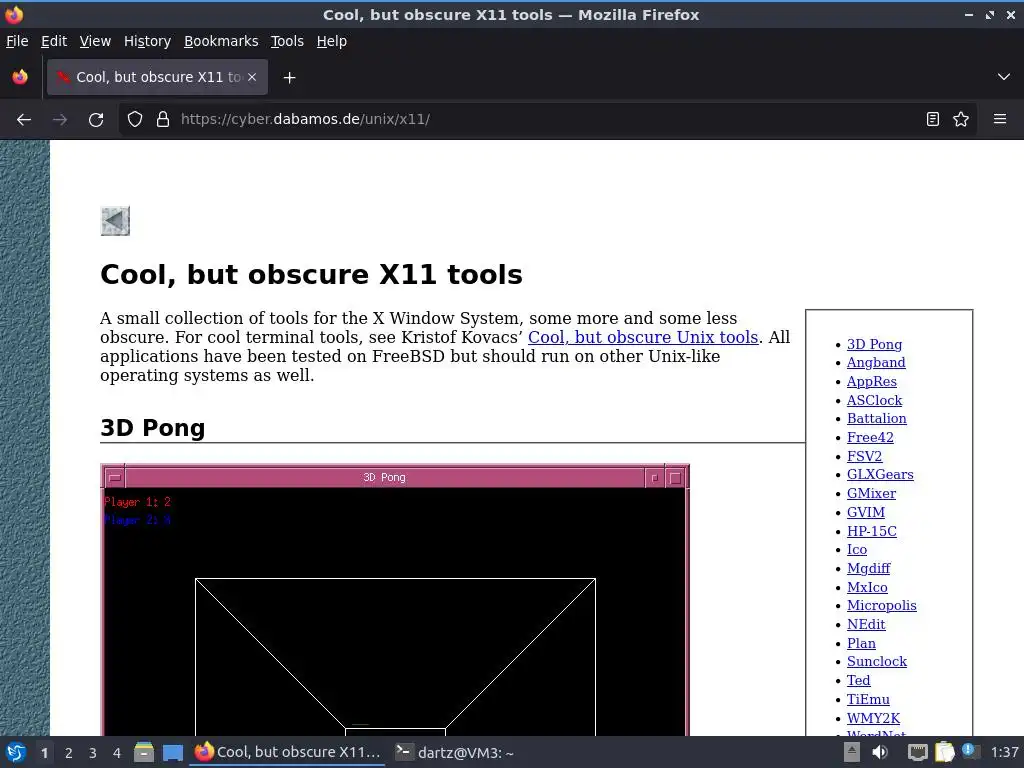The width and height of the screenshot is (1024, 768).
Task: Jump to 3D Pong in the index
Action: coord(874,344)
